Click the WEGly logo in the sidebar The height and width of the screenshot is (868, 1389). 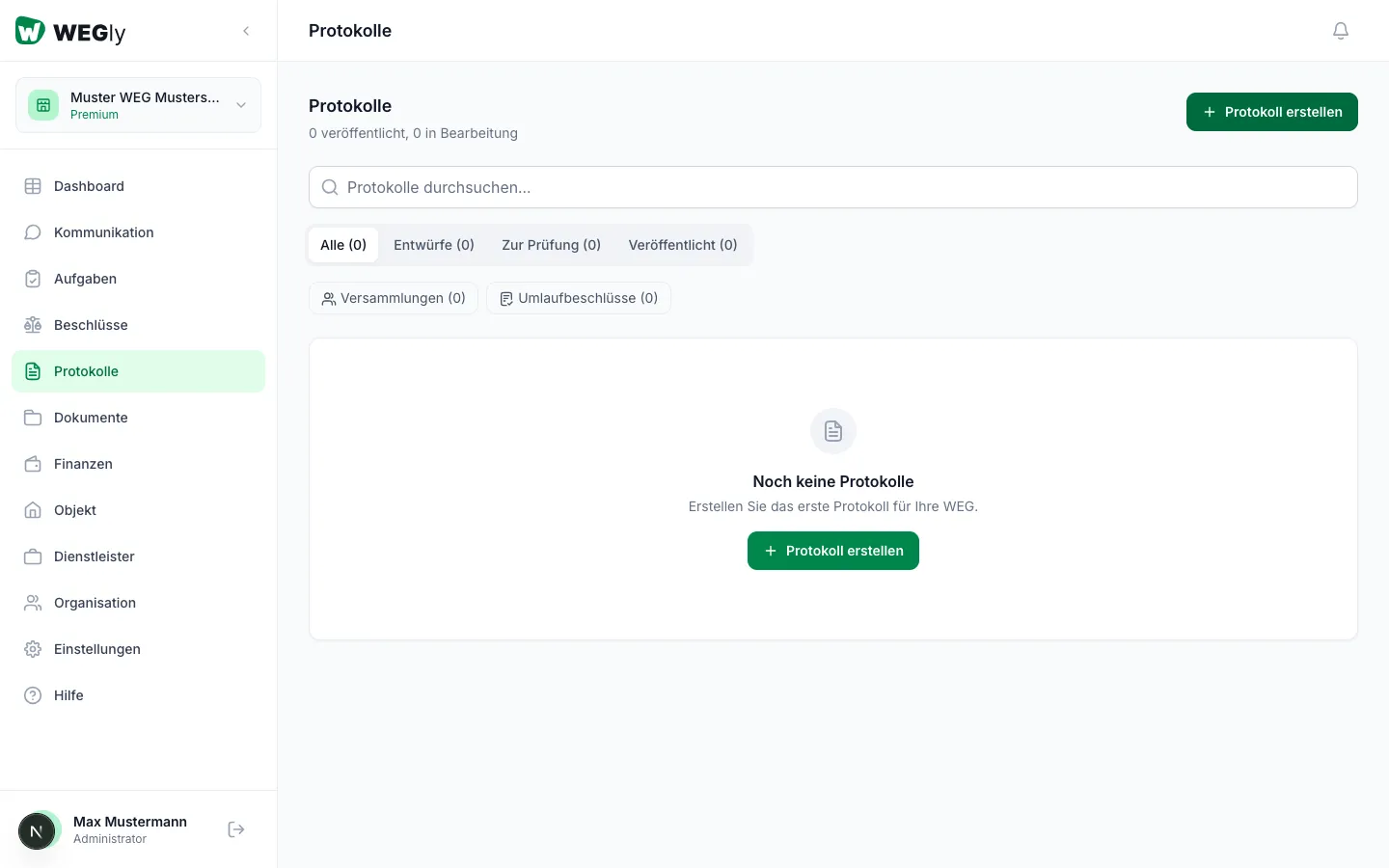pyautogui.click(x=70, y=32)
